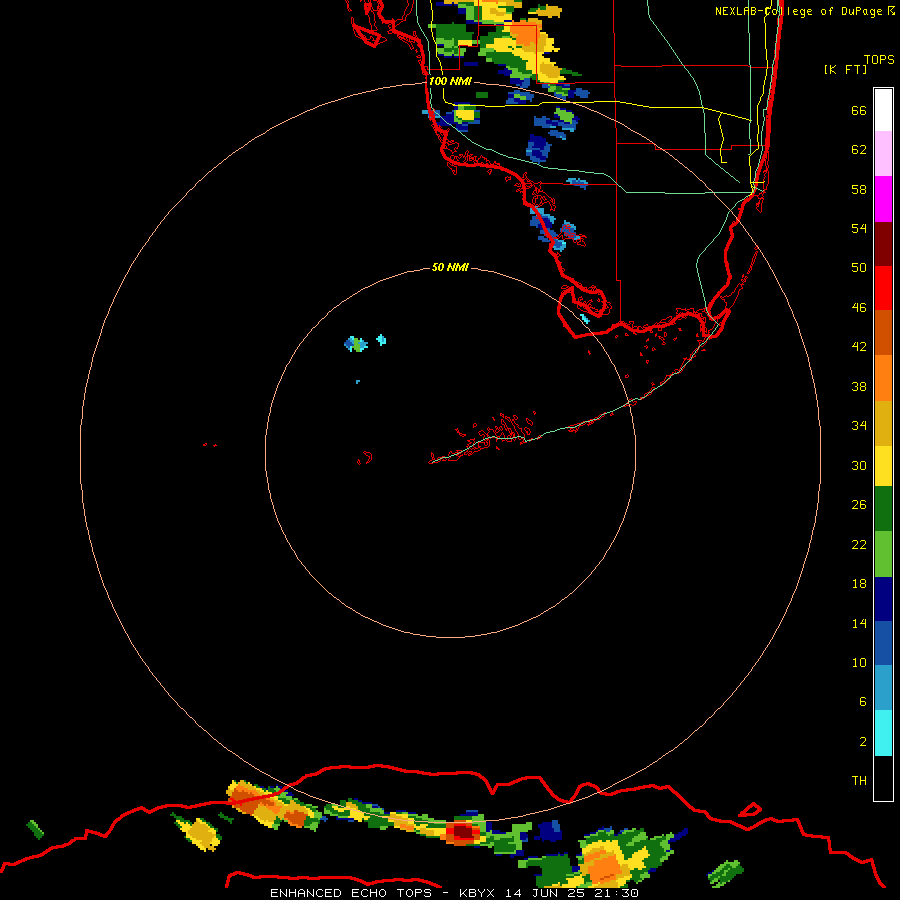Click the TH threshold legend label
This screenshot has height=900, width=900.
point(859,781)
